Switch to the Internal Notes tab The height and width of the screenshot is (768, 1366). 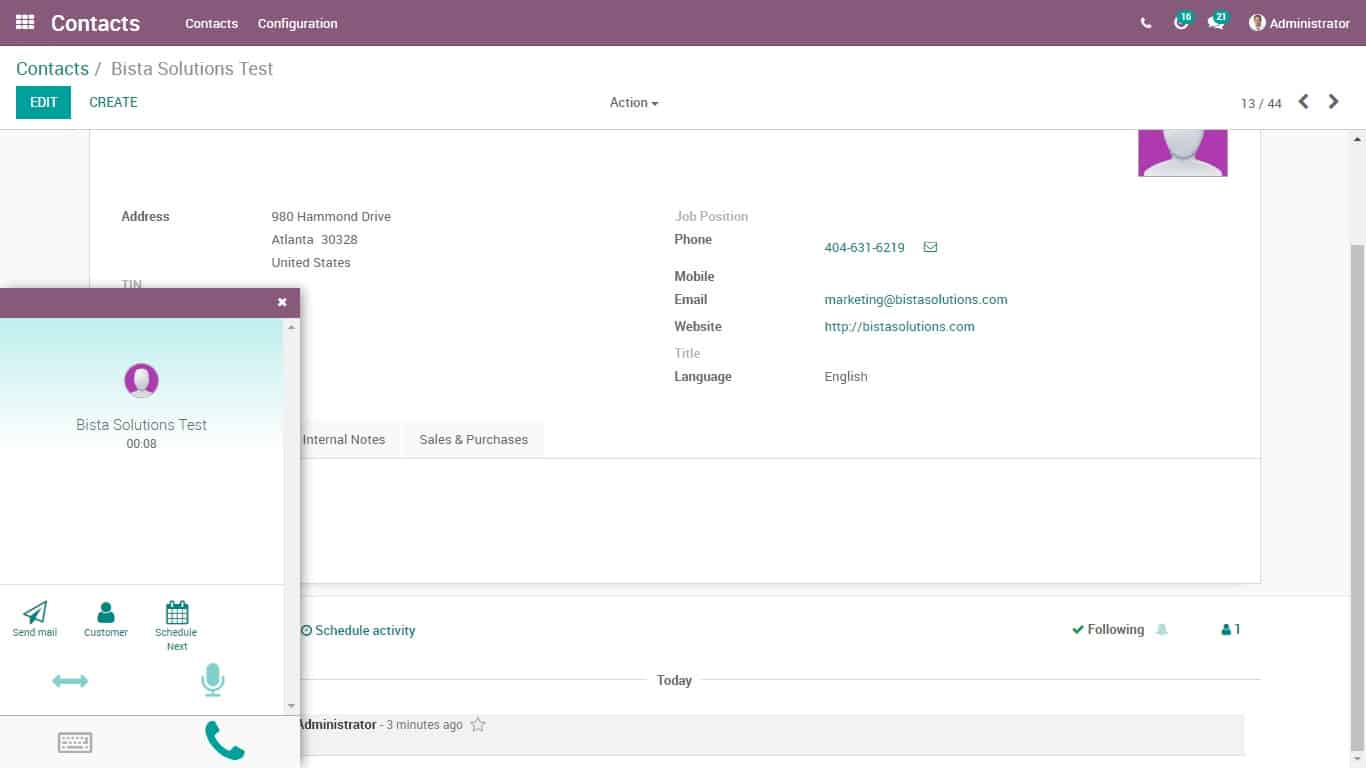click(344, 440)
